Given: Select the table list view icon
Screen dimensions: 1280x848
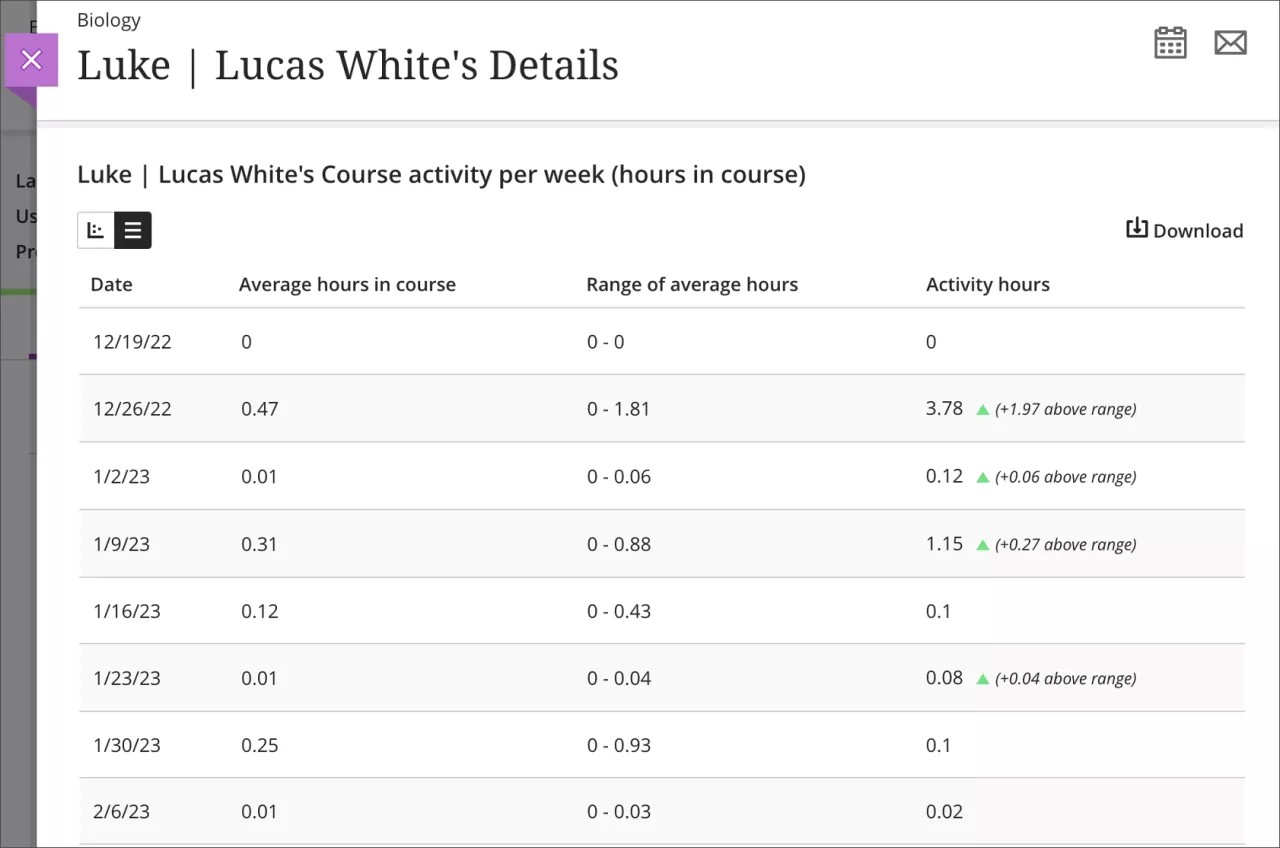Looking at the screenshot, I should (134, 230).
